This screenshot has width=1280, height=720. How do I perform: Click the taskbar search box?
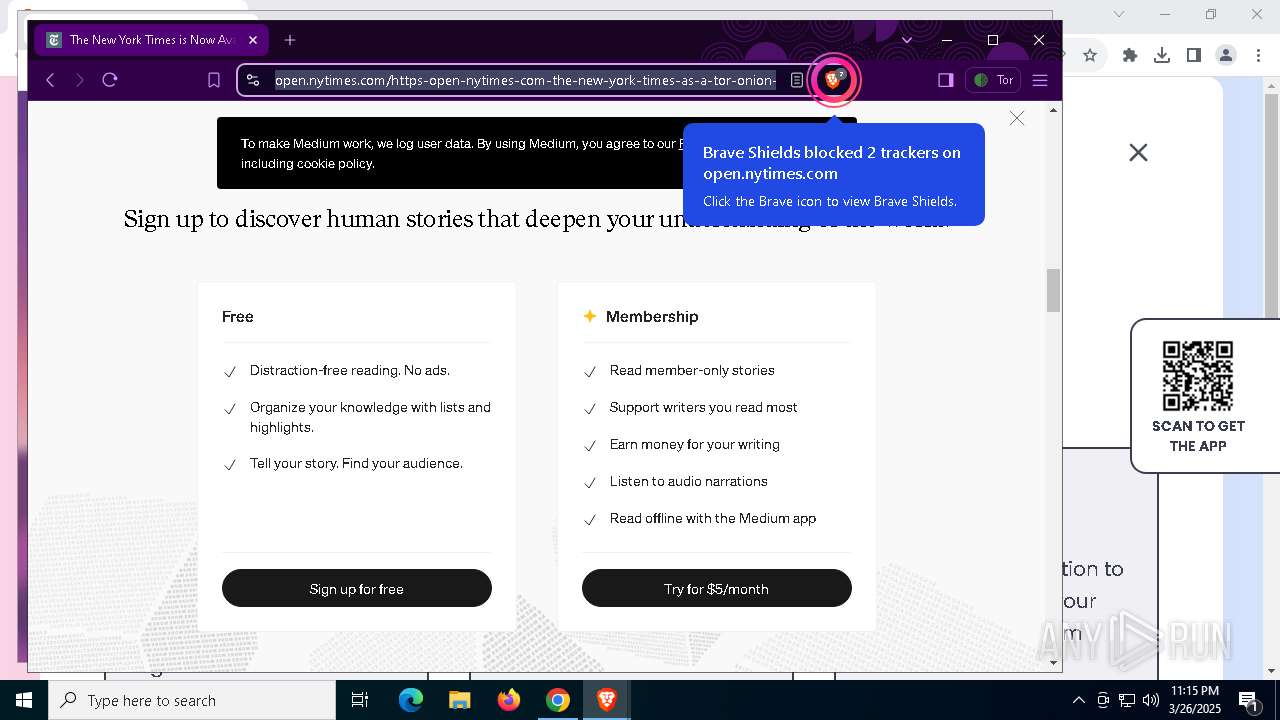pyautogui.click(x=192, y=700)
